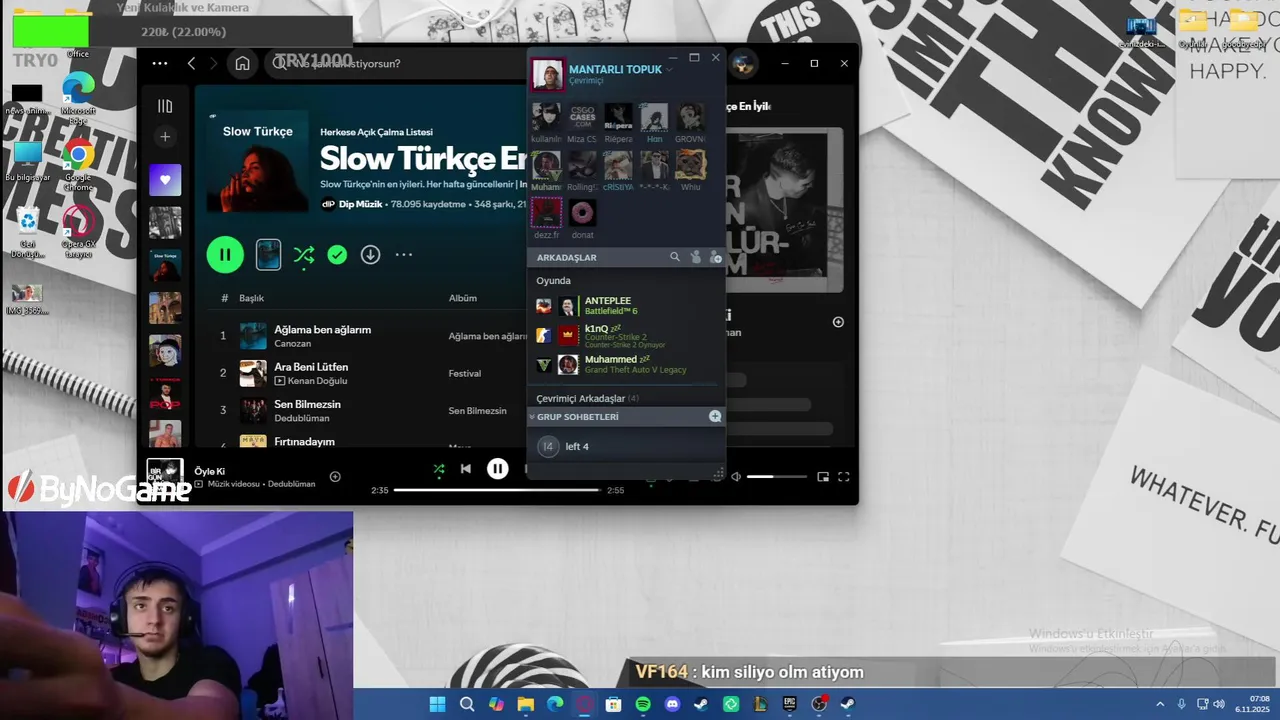
Task: Open Spotify Home via house icon
Action: pos(242,63)
